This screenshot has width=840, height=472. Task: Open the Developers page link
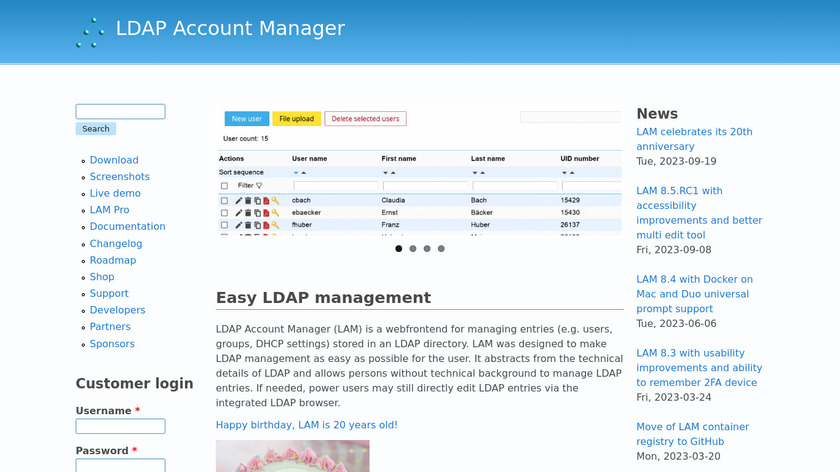(x=117, y=310)
